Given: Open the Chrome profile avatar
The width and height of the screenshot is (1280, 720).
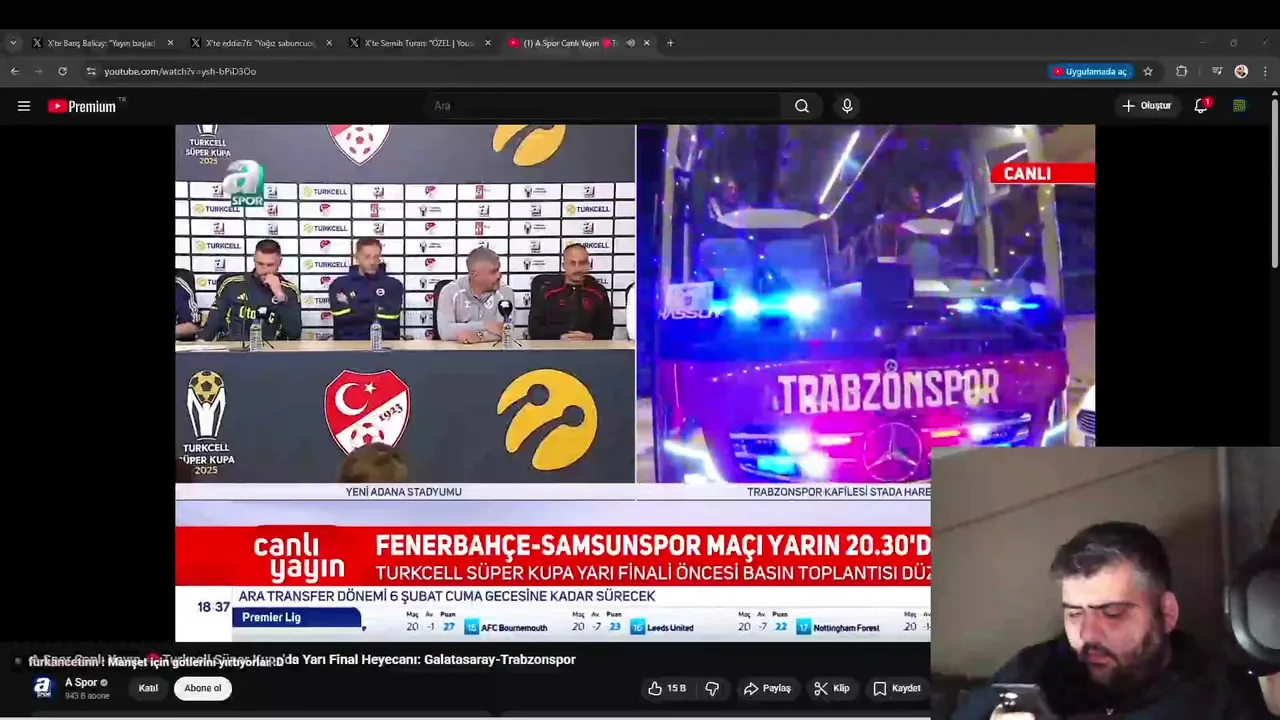Looking at the screenshot, I should pyautogui.click(x=1241, y=71).
